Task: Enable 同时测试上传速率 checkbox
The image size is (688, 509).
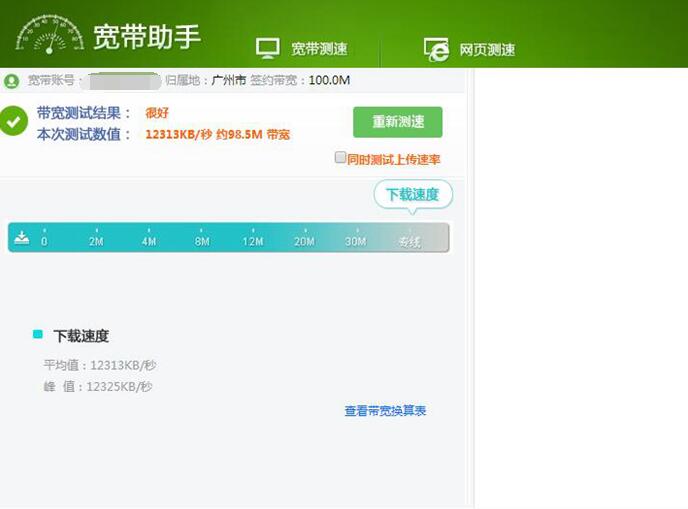Action: click(x=340, y=157)
